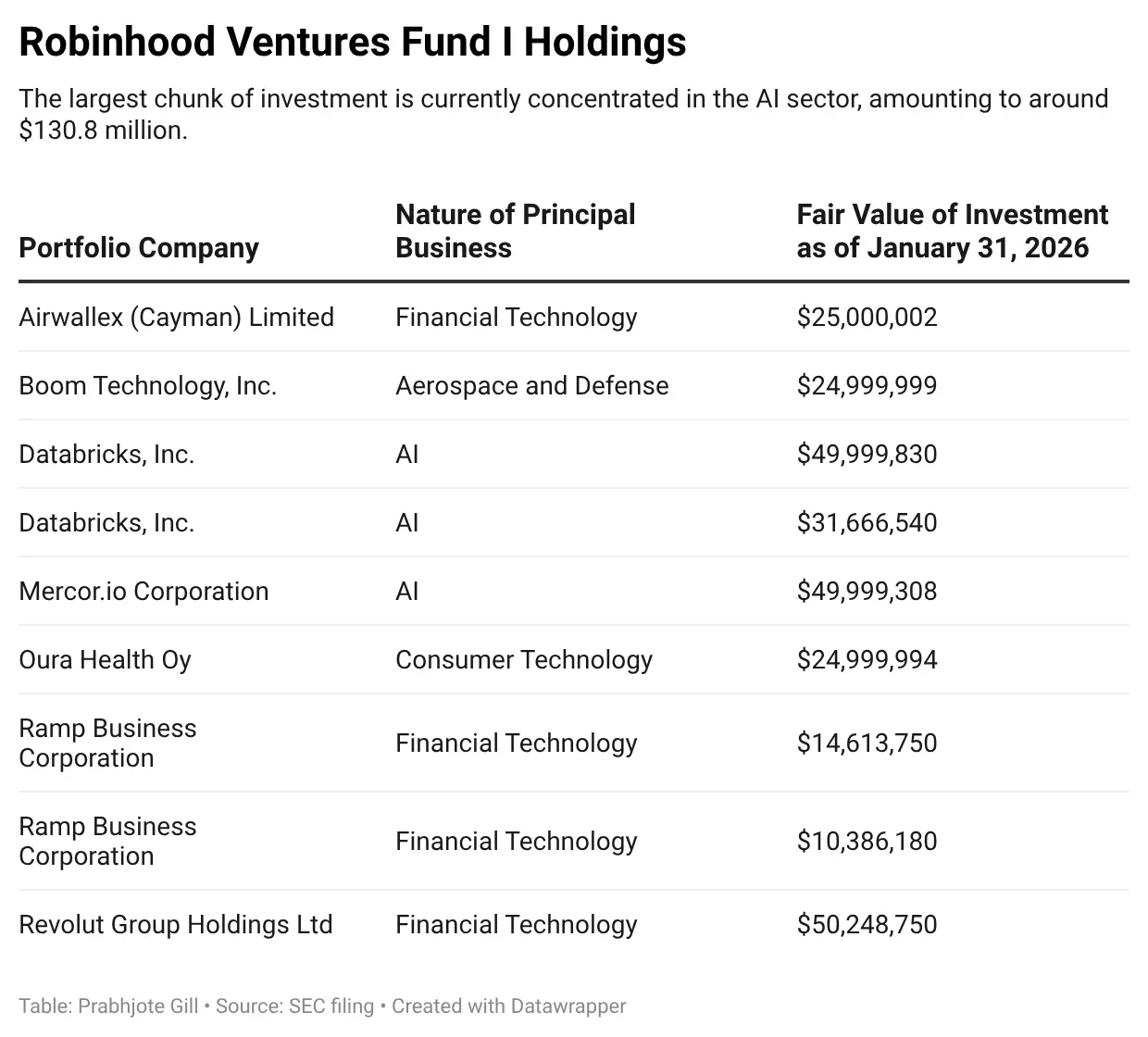The image size is (1148, 1037).
Task: Select the Airwallex (Cayman) Limited cell
Action: tap(176, 317)
